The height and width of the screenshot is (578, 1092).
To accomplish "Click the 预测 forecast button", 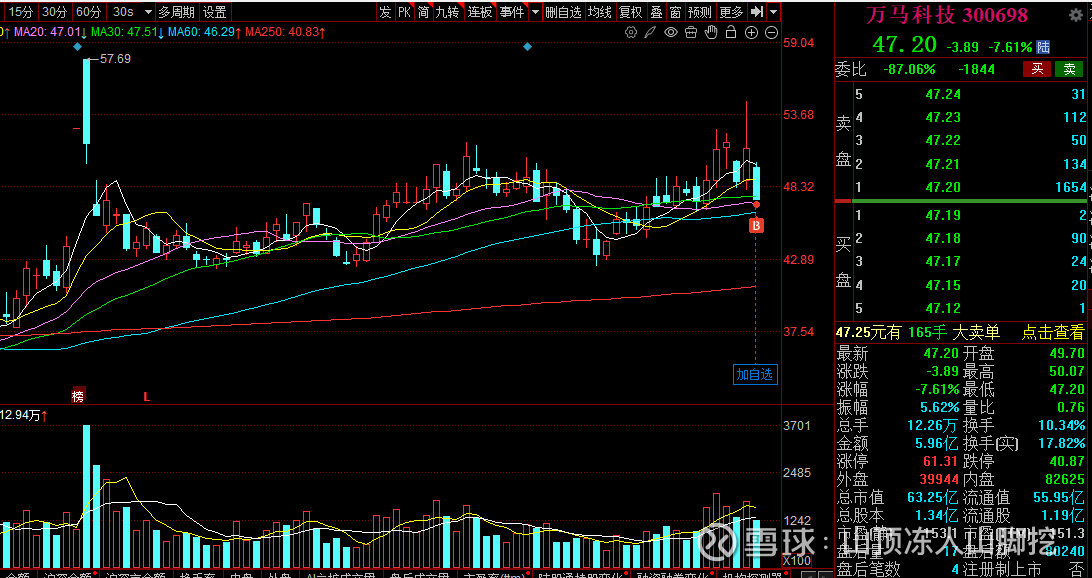I will click(700, 12).
